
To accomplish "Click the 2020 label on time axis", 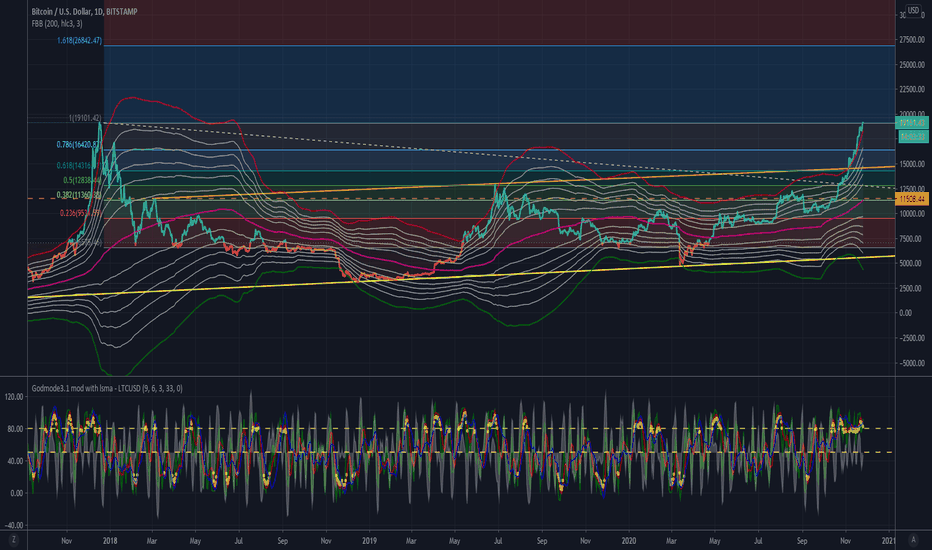I will (x=629, y=541).
